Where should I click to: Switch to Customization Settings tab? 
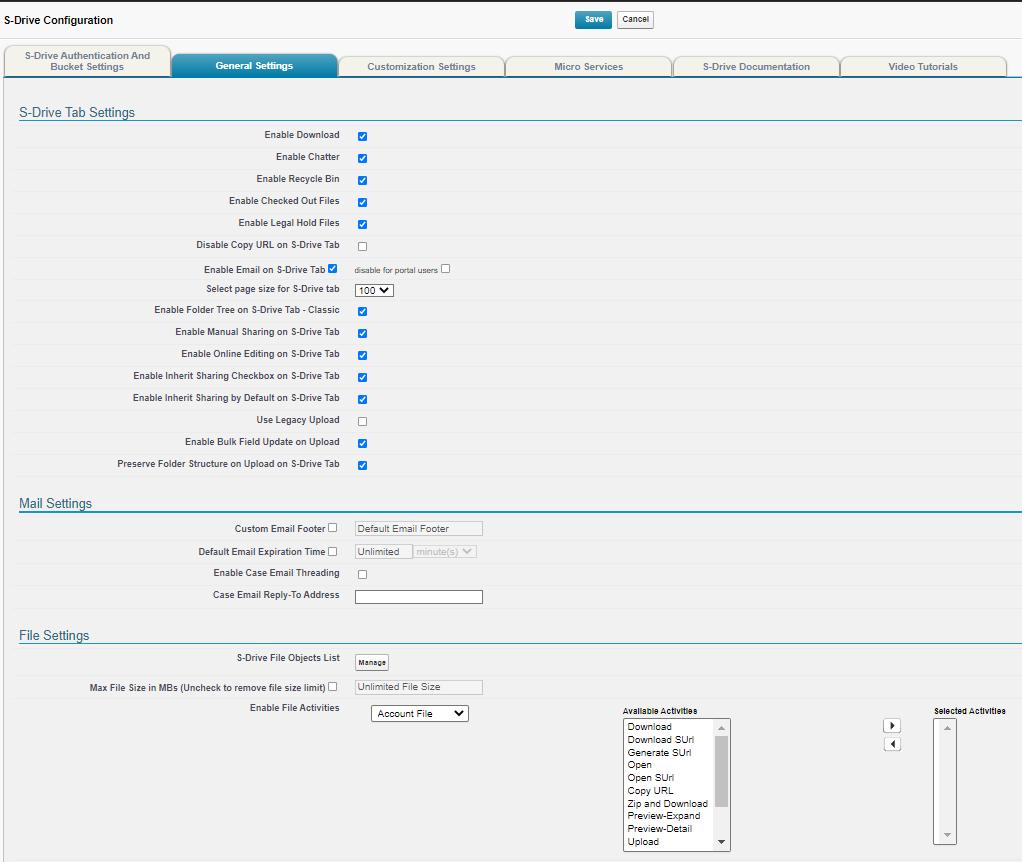coord(421,67)
